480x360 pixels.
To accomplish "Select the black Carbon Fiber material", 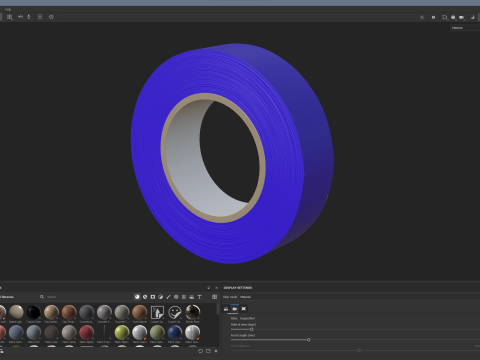I will coord(34,313).
